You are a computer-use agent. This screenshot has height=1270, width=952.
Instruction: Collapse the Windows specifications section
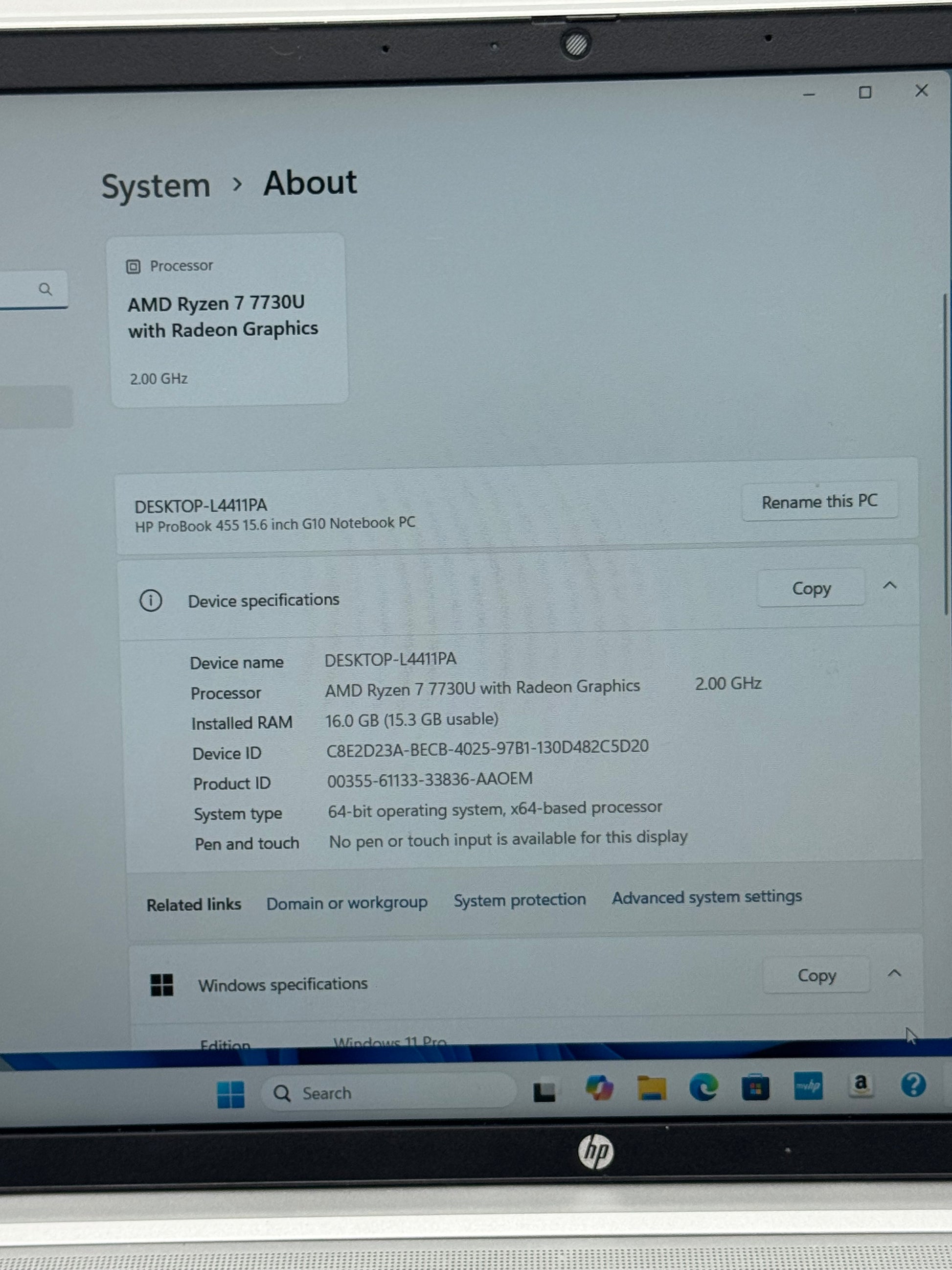coord(894,973)
